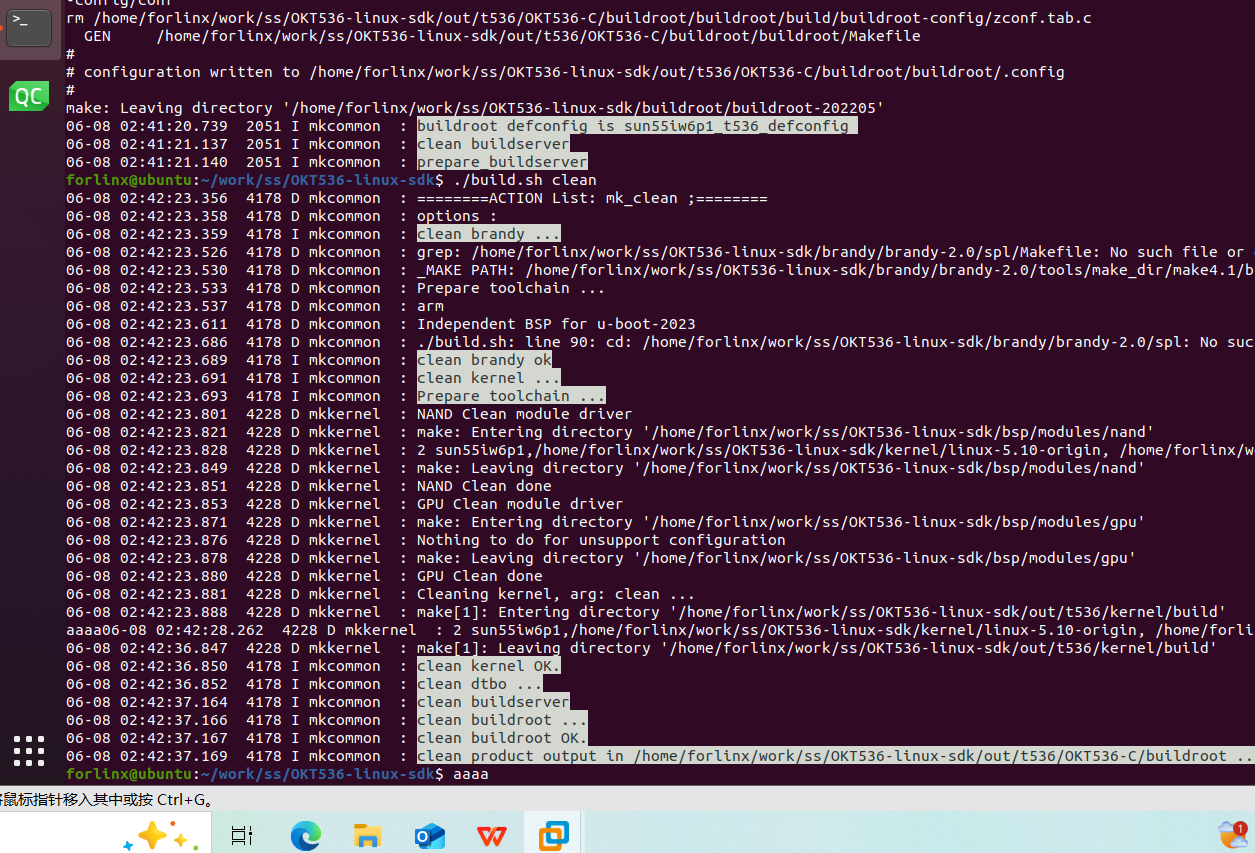
Task: Click the lone 'arm' log text
Action: click(x=430, y=306)
